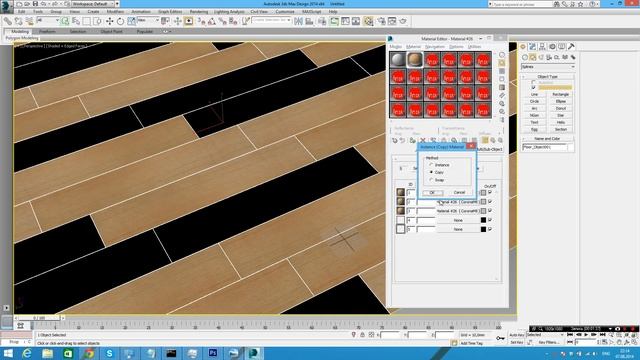Click the object name field Floor_Object001
640x360 pixels.
coord(544,147)
